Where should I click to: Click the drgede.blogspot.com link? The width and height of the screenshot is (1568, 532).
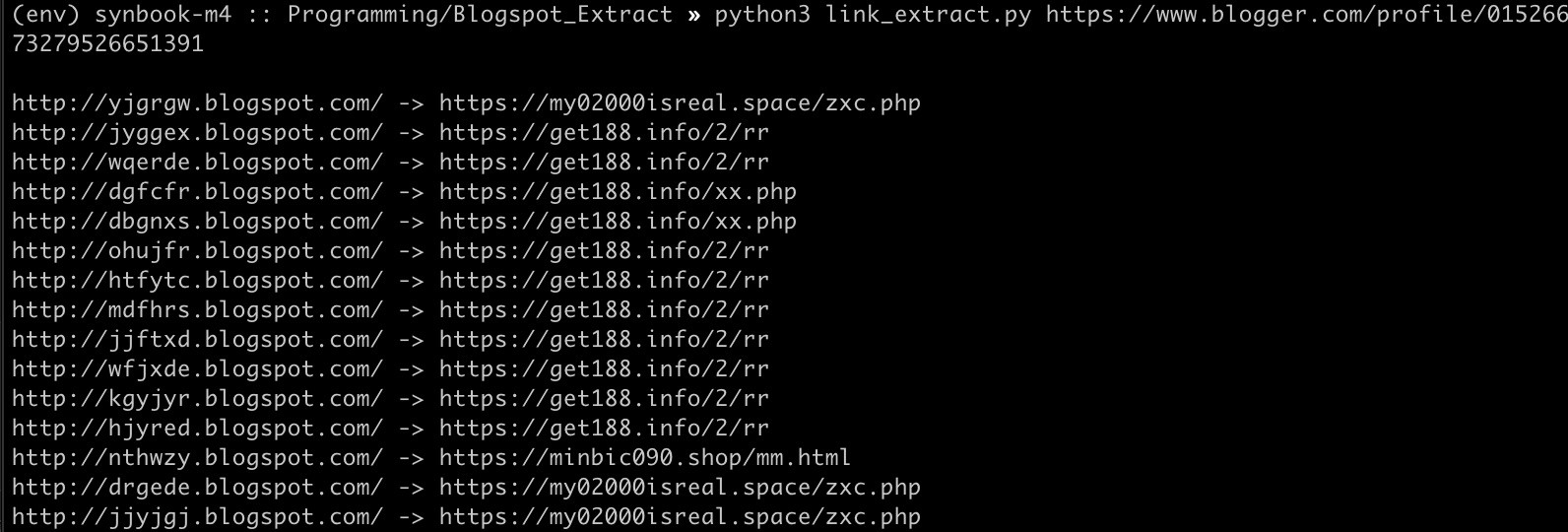(198, 488)
